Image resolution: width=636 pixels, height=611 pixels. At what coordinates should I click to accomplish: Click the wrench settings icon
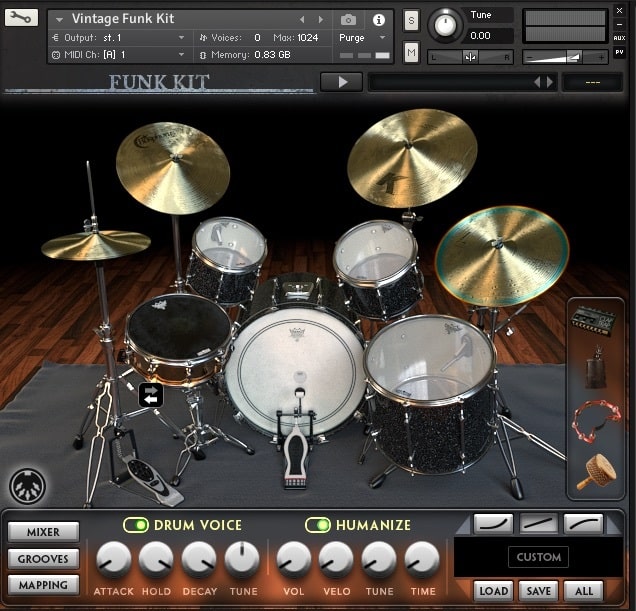point(22,18)
